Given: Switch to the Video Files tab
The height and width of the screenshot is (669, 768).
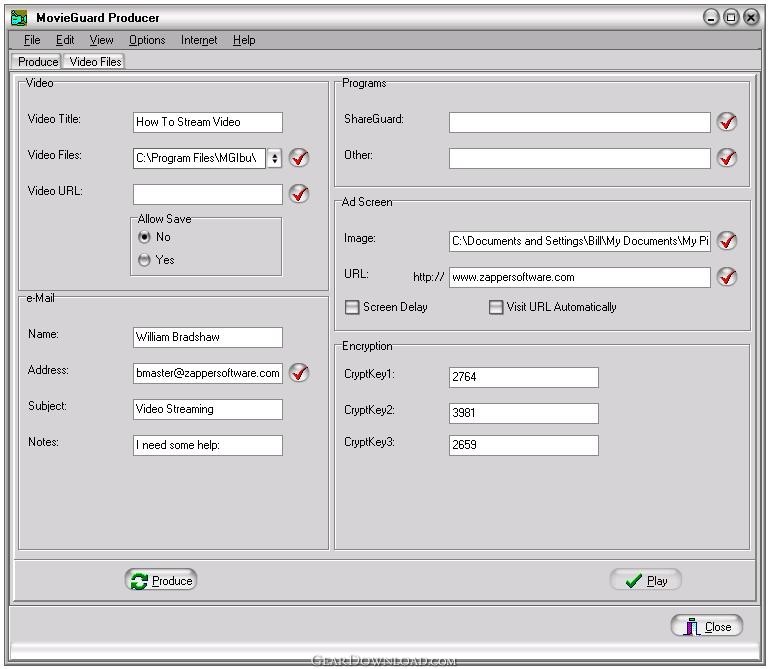Looking at the screenshot, I should click(x=95, y=62).
